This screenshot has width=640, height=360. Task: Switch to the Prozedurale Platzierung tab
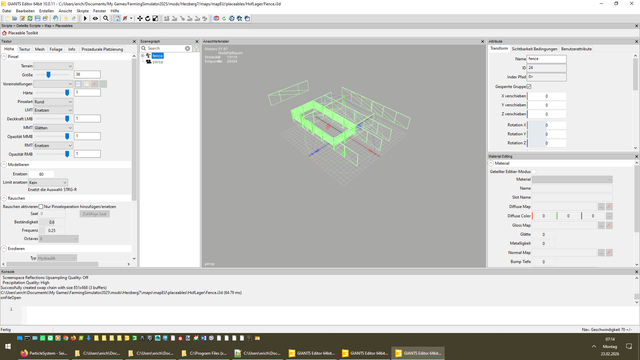(102, 49)
